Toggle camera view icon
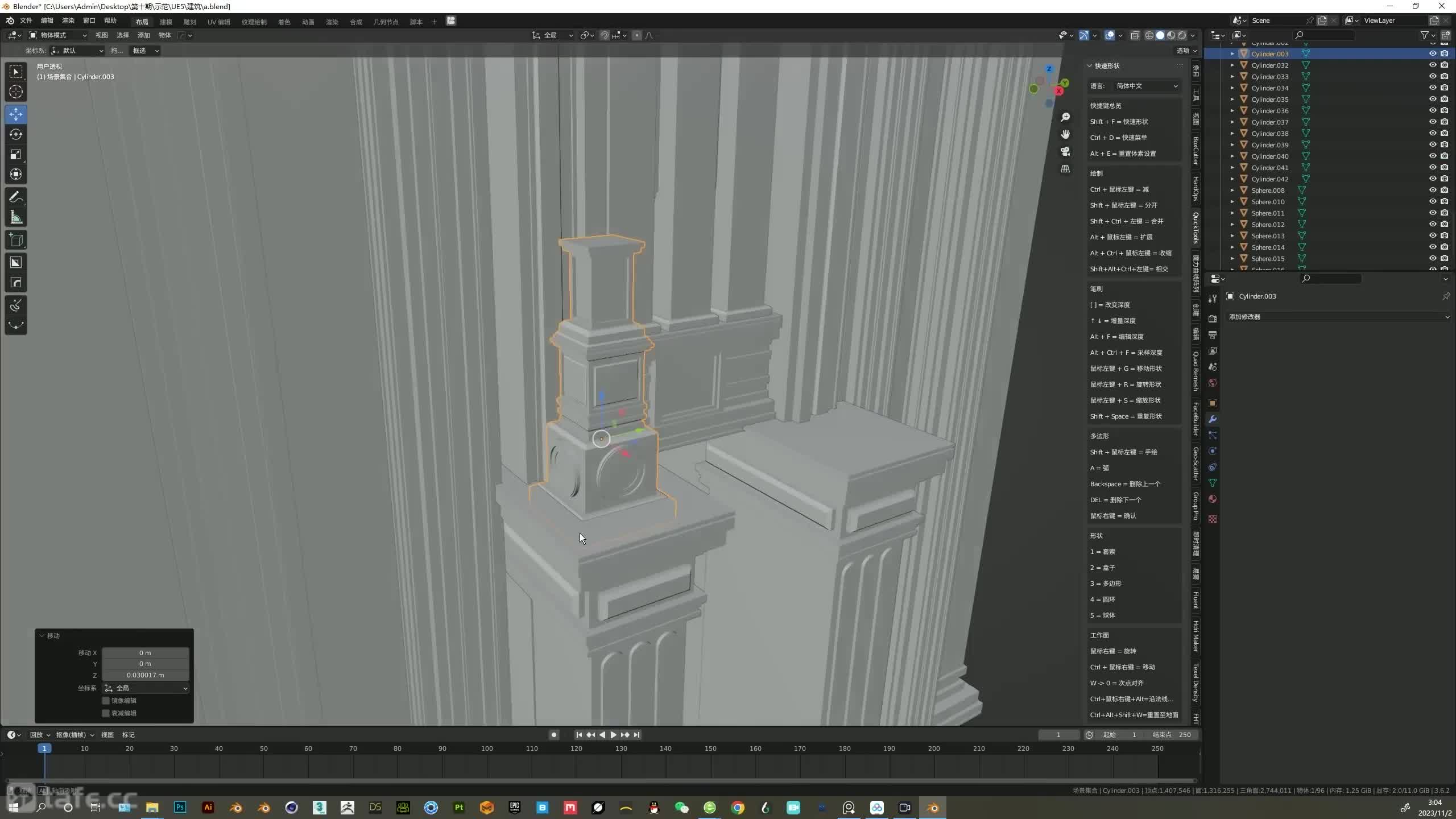Image resolution: width=1456 pixels, height=819 pixels. [x=1065, y=151]
